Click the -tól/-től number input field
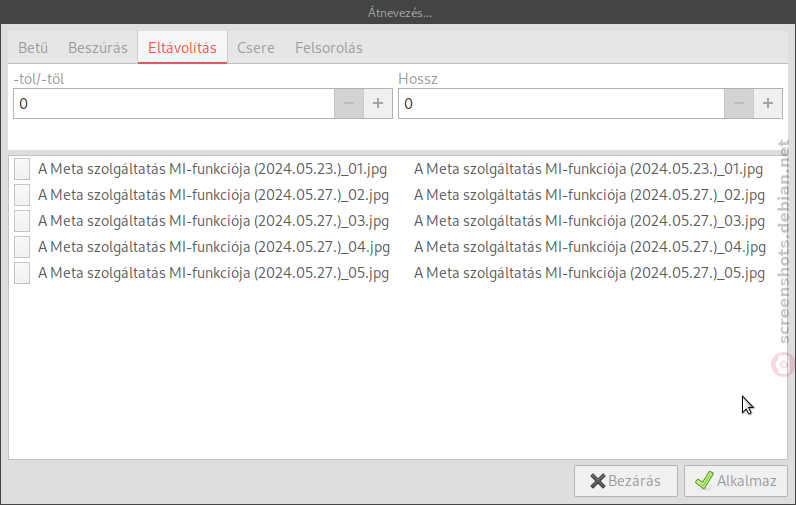The width and height of the screenshot is (796, 505). (x=174, y=104)
